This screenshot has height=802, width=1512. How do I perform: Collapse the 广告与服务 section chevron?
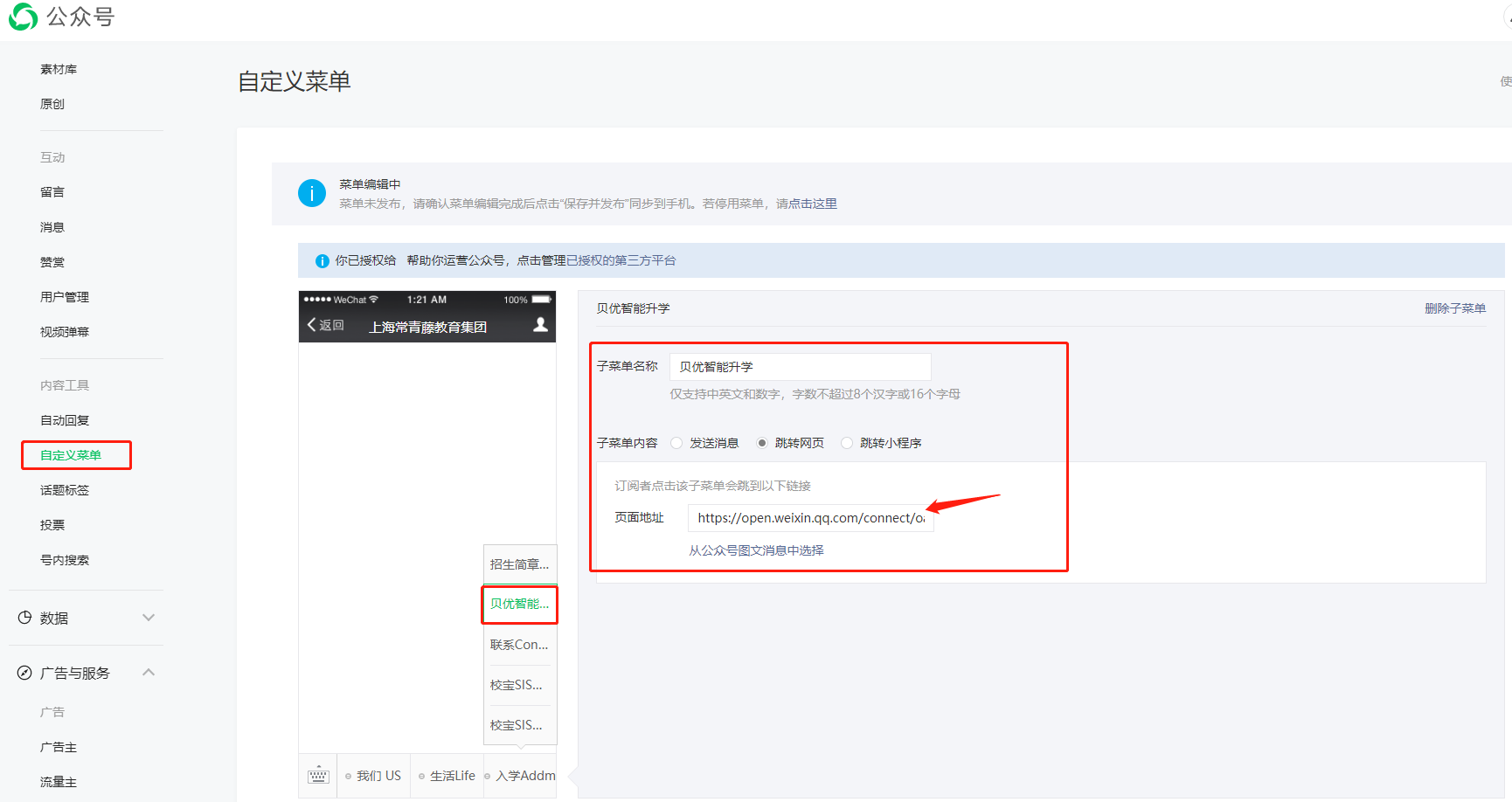149,673
